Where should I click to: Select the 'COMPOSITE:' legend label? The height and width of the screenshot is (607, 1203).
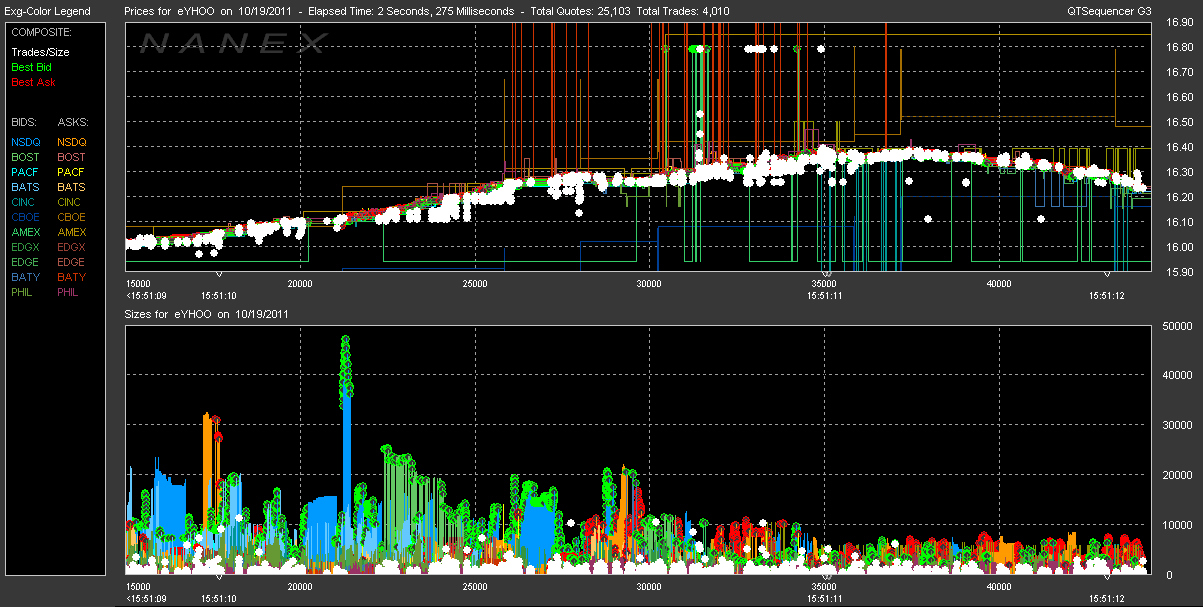(x=40, y=32)
